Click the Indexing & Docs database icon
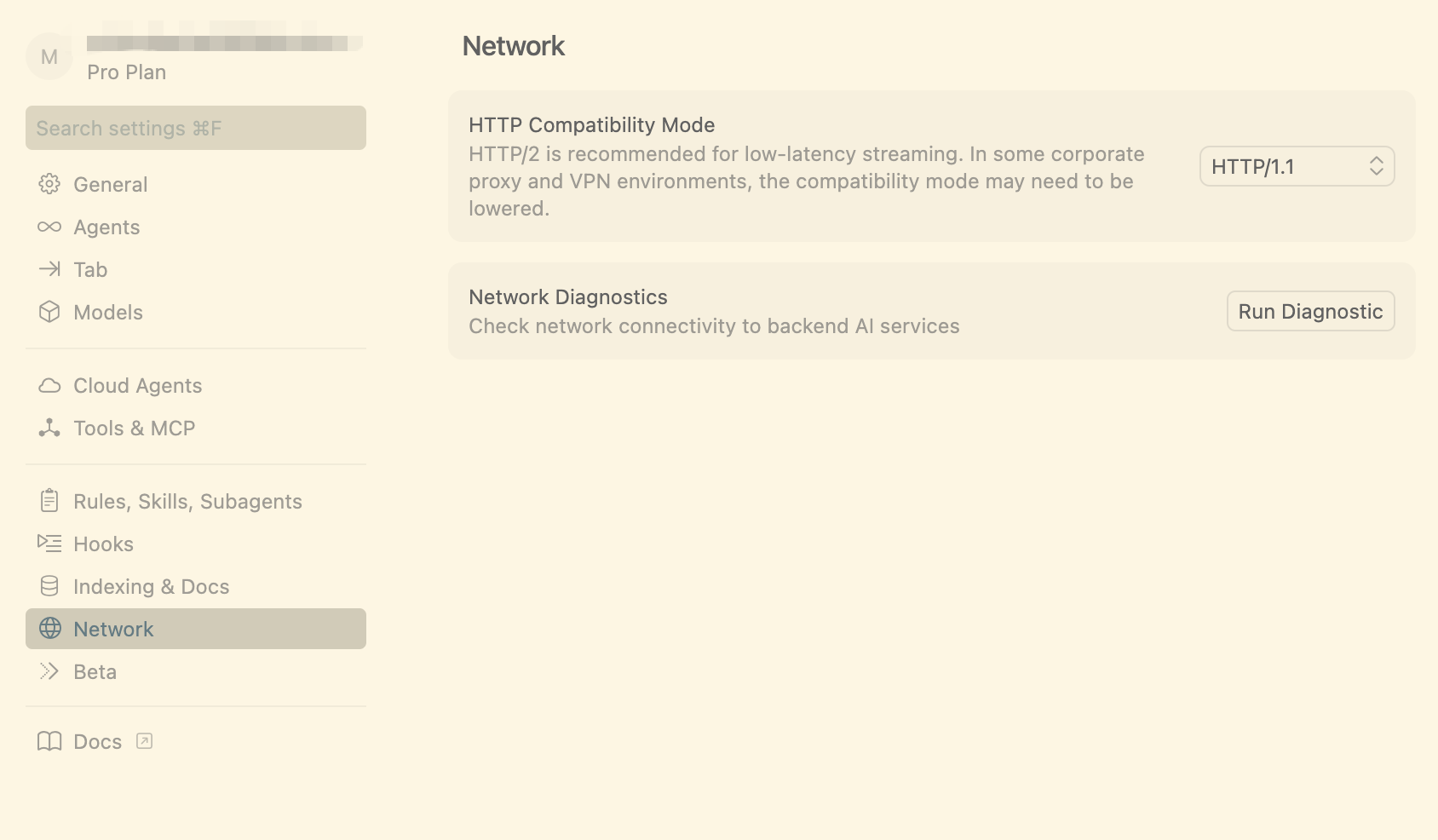This screenshot has width=1438, height=840. [x=49, y=586]
